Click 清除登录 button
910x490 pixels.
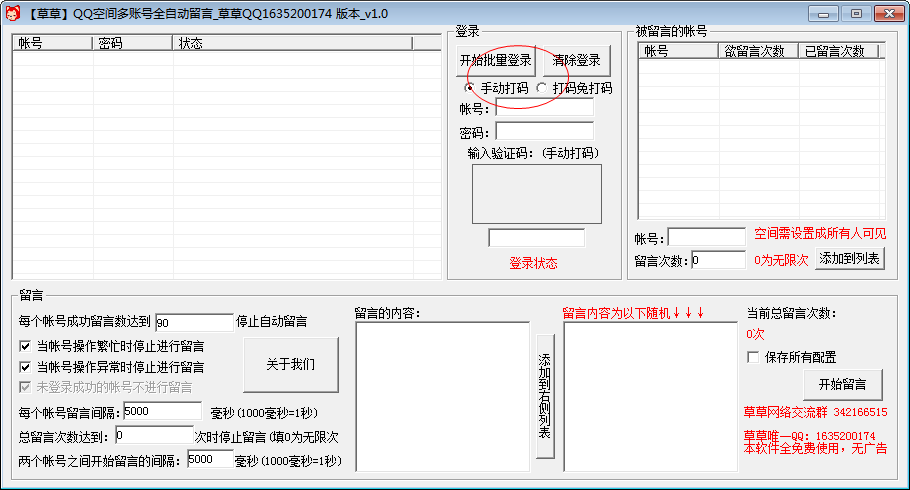point(576,60)
